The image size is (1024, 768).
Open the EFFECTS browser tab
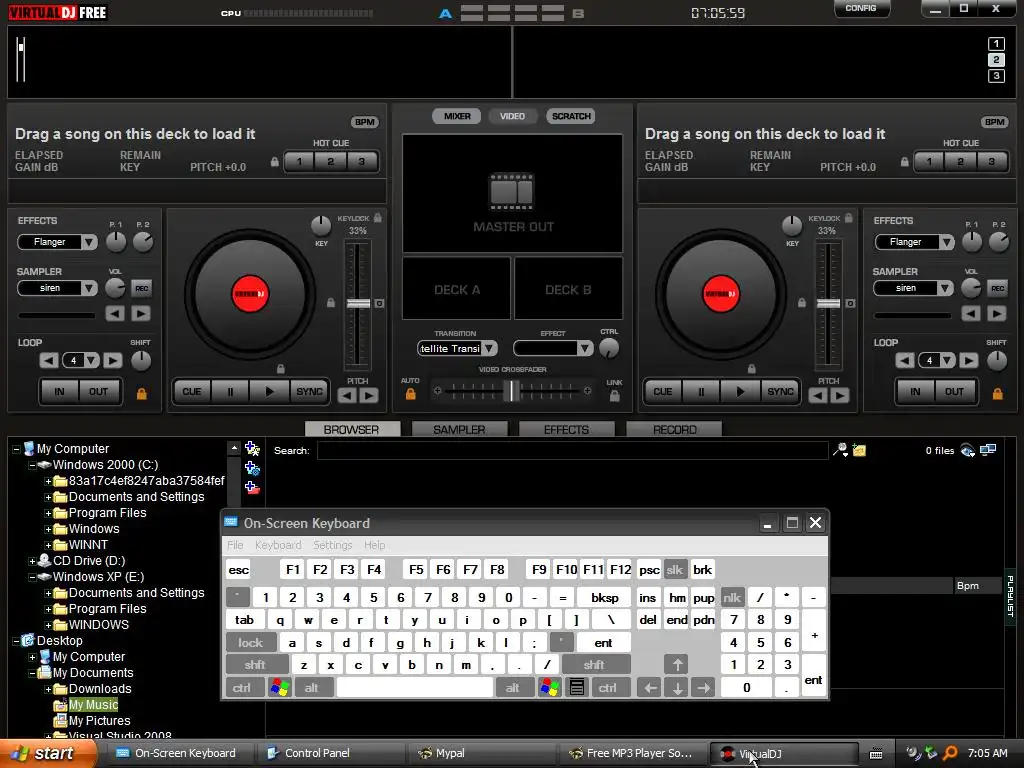566,429
